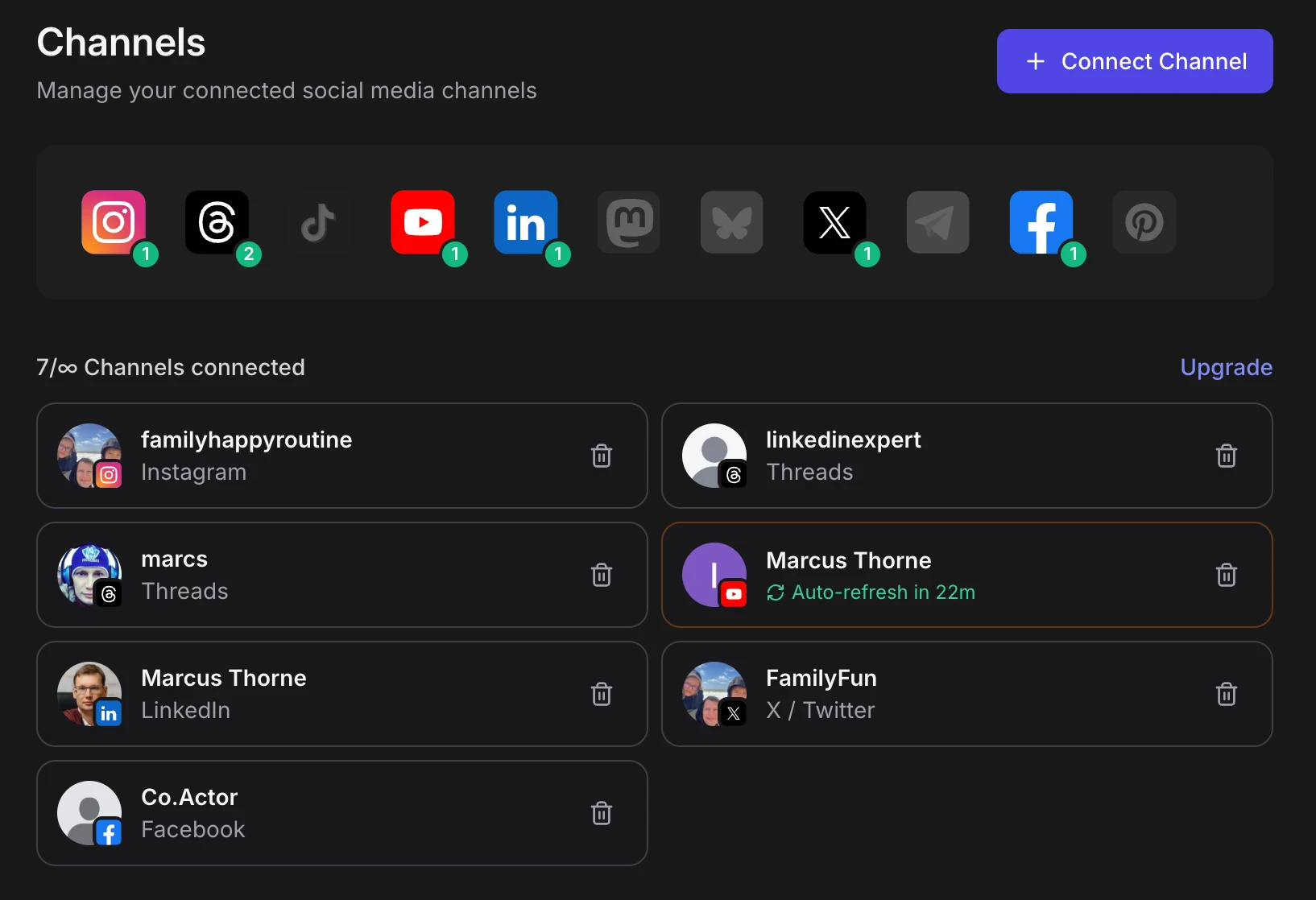
Task: Click the Facebook label under Co.Actor
Action: 192,829
